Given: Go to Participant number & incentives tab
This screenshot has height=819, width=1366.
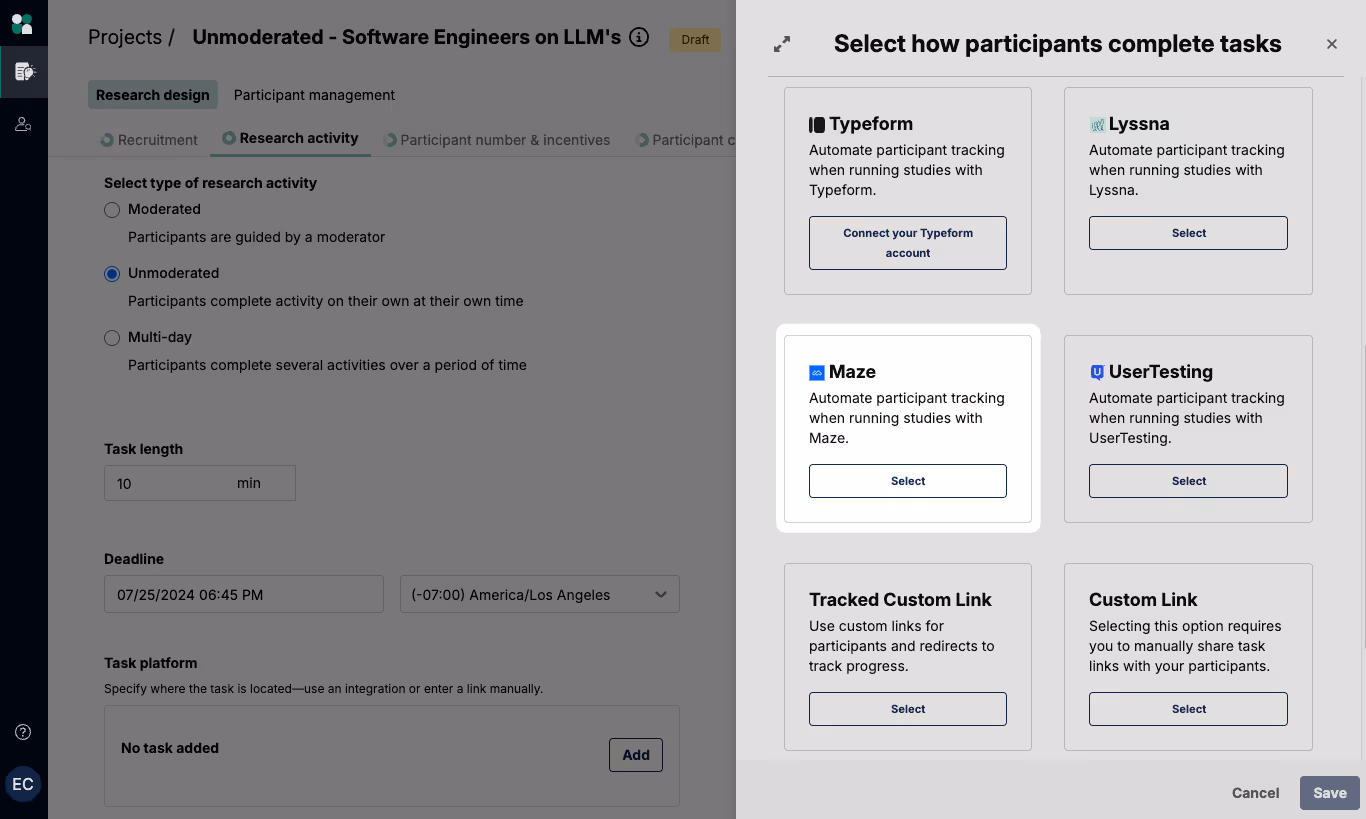Looking at the screenshot, I should [497, 140].
